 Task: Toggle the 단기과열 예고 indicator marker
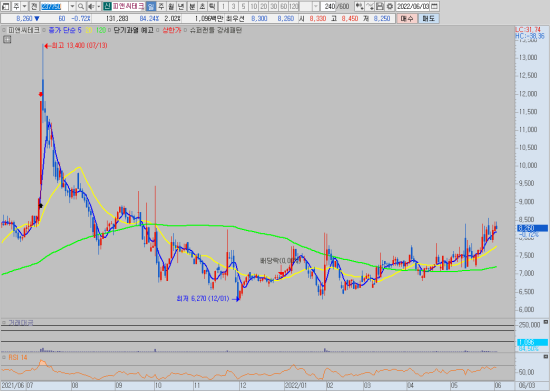pos(109,30)
